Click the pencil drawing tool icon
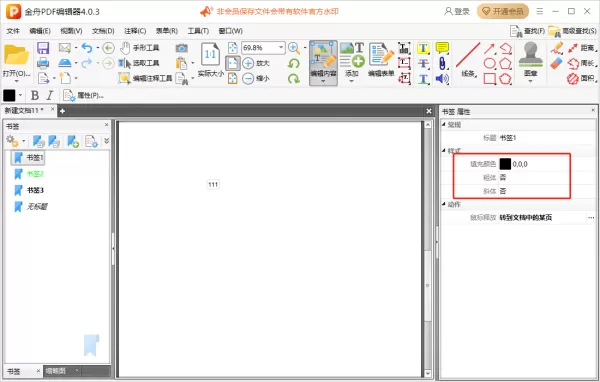600x382 pixels. coord(556,48)
